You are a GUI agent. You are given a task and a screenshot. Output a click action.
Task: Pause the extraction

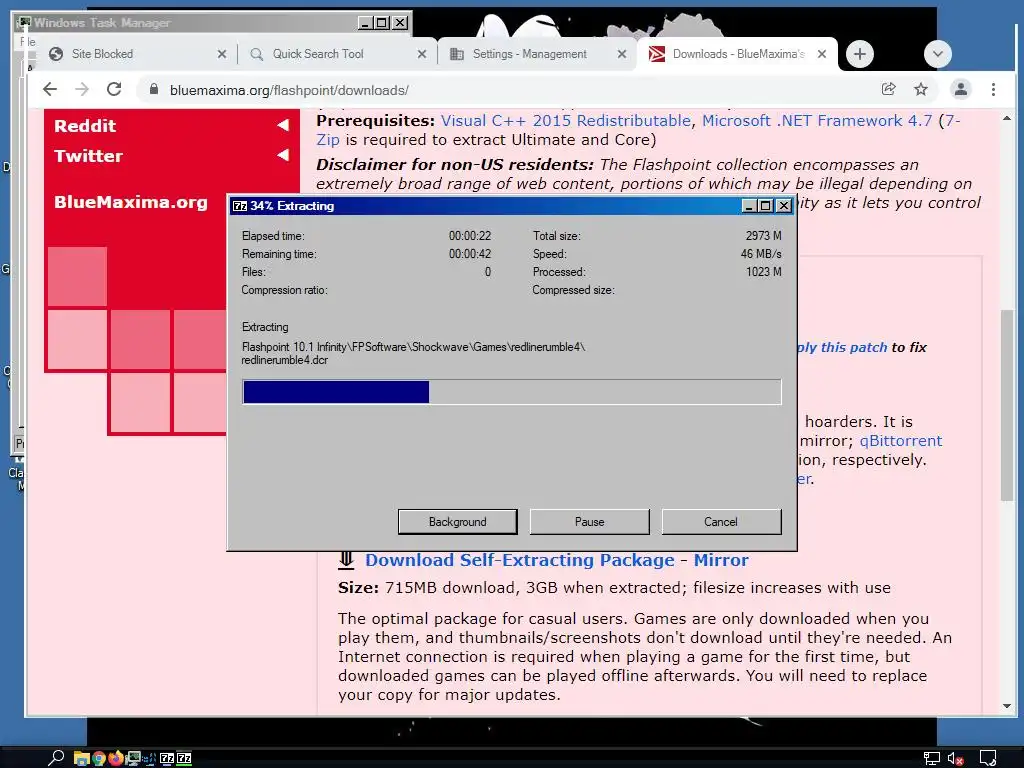[589, 522]
